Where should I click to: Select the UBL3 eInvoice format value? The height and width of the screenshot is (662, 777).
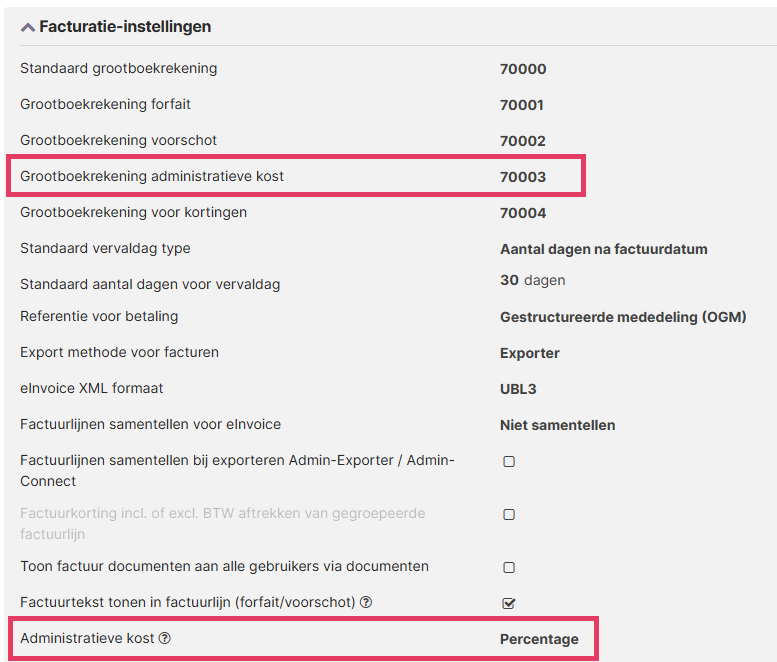coord(518,389)
